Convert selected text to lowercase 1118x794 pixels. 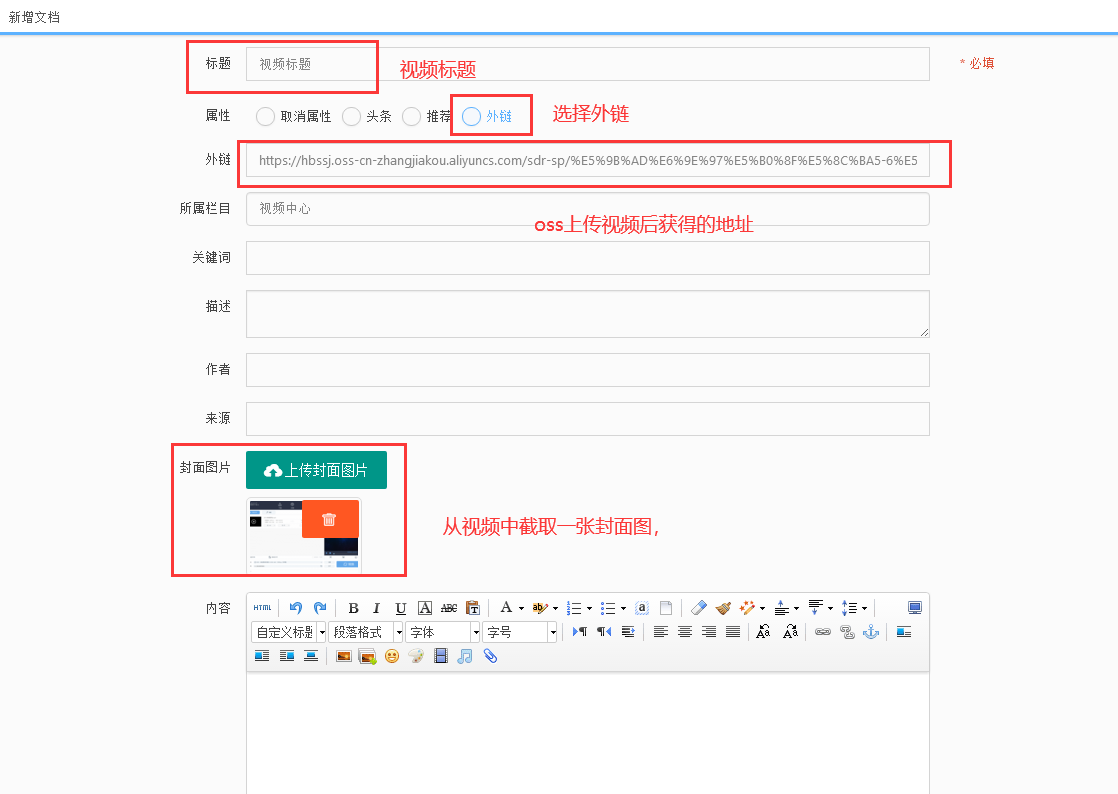click(790, 632)
